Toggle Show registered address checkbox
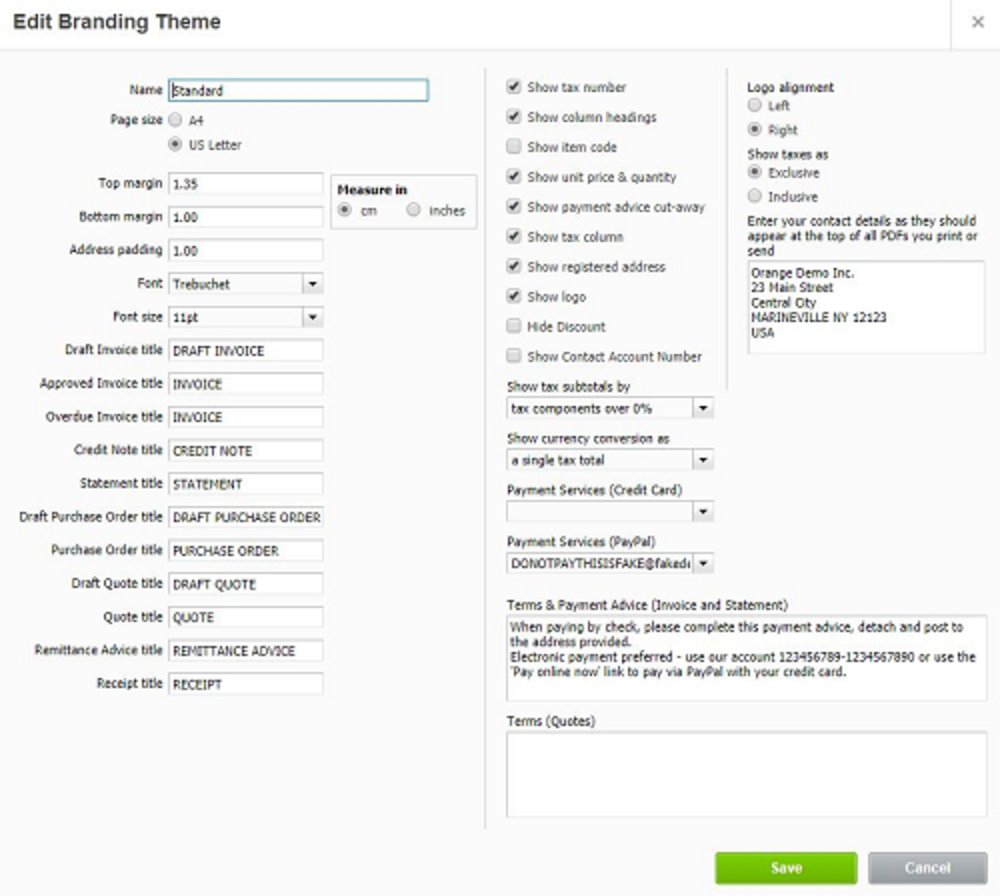Image resolution: width=1000 pixels, height=896 pixels. pos(514,267)
